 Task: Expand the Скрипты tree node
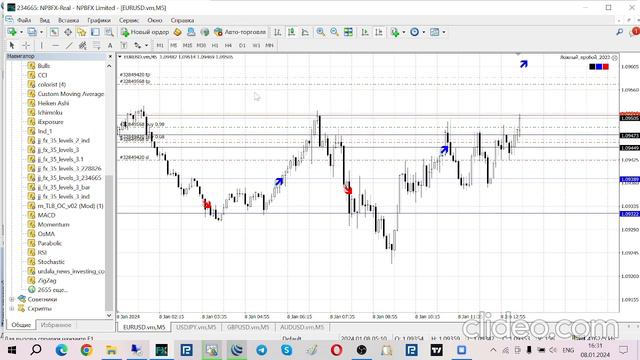[x=12, y=309]
